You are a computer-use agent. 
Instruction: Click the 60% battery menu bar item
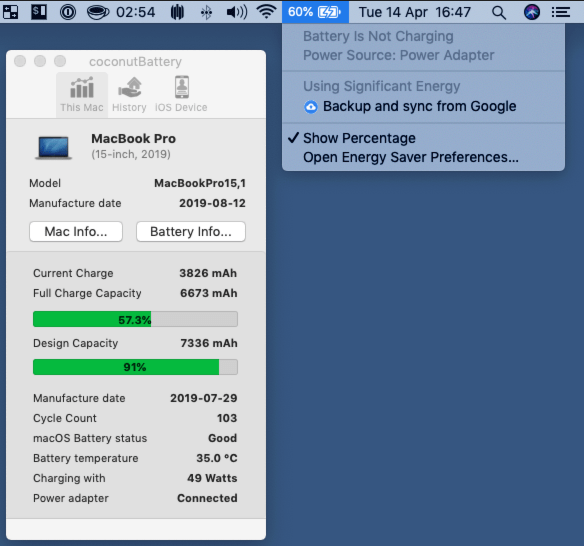click(315, 12)
